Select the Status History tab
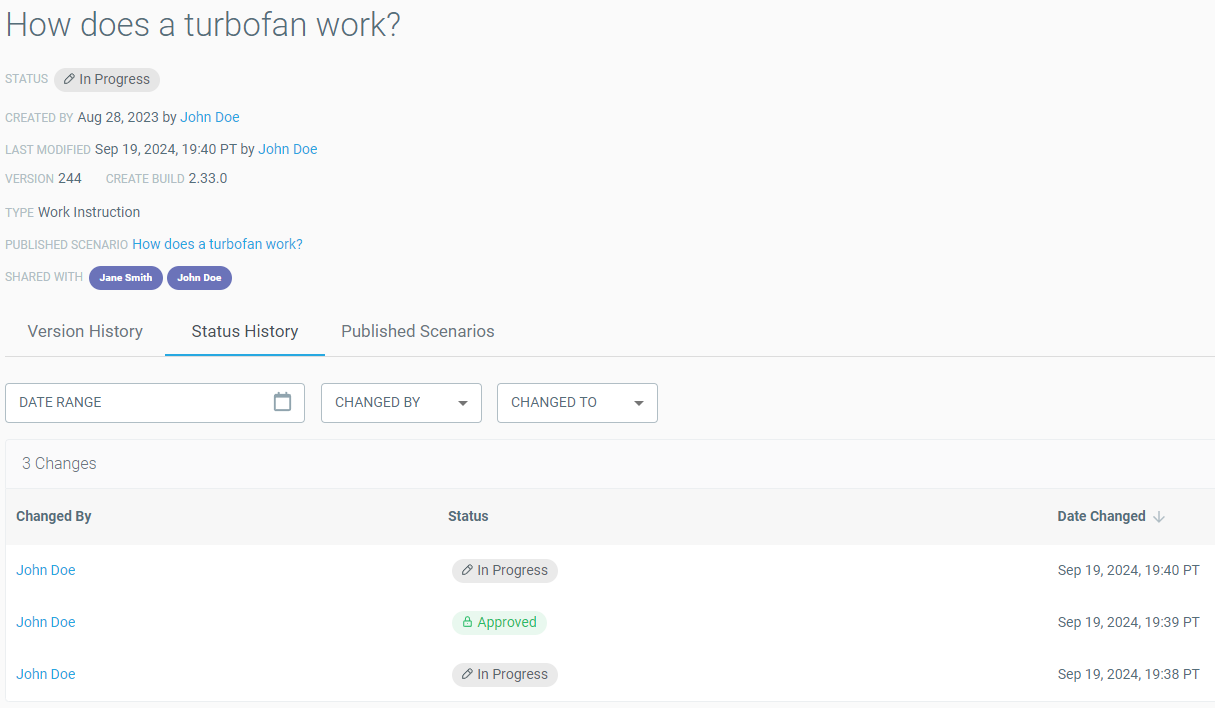 [x=245, y=331]
